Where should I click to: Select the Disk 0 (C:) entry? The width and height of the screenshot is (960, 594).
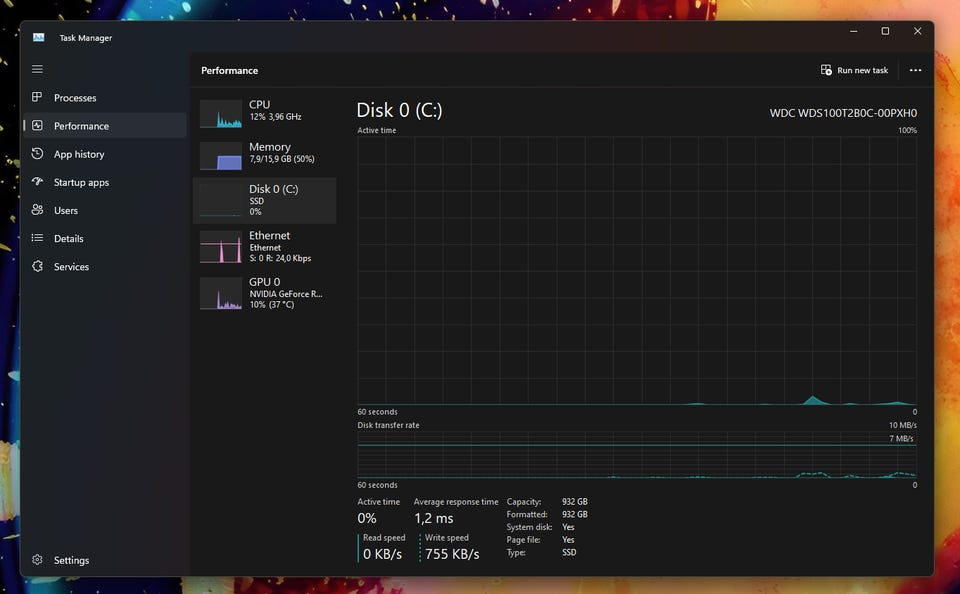pos(264,199)
